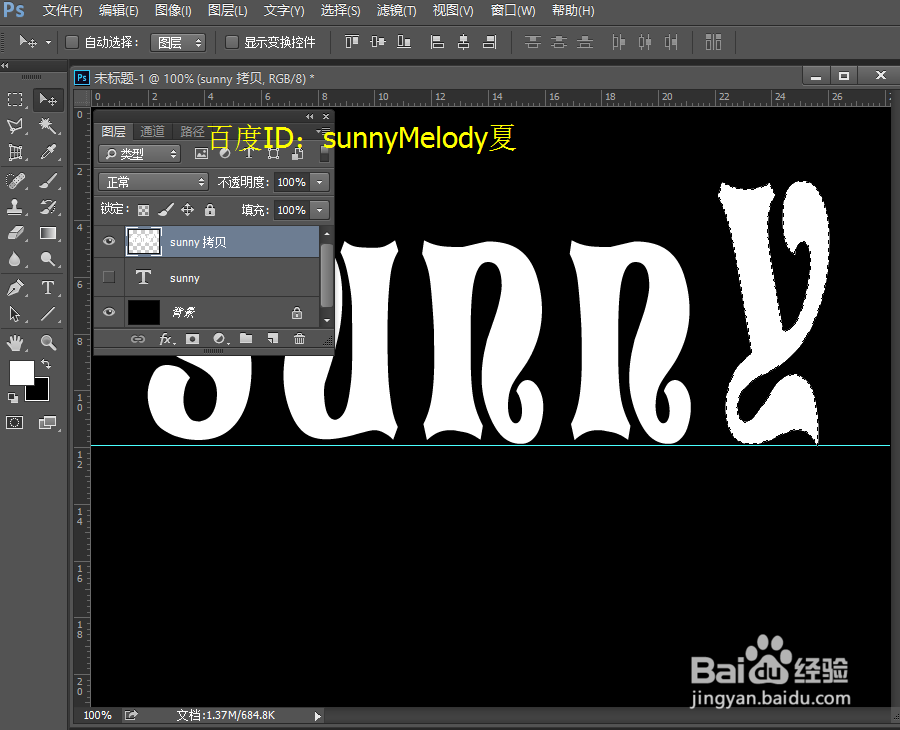Align top edges in options bar
Screen dimensions: 900x730
click(351, 42)
